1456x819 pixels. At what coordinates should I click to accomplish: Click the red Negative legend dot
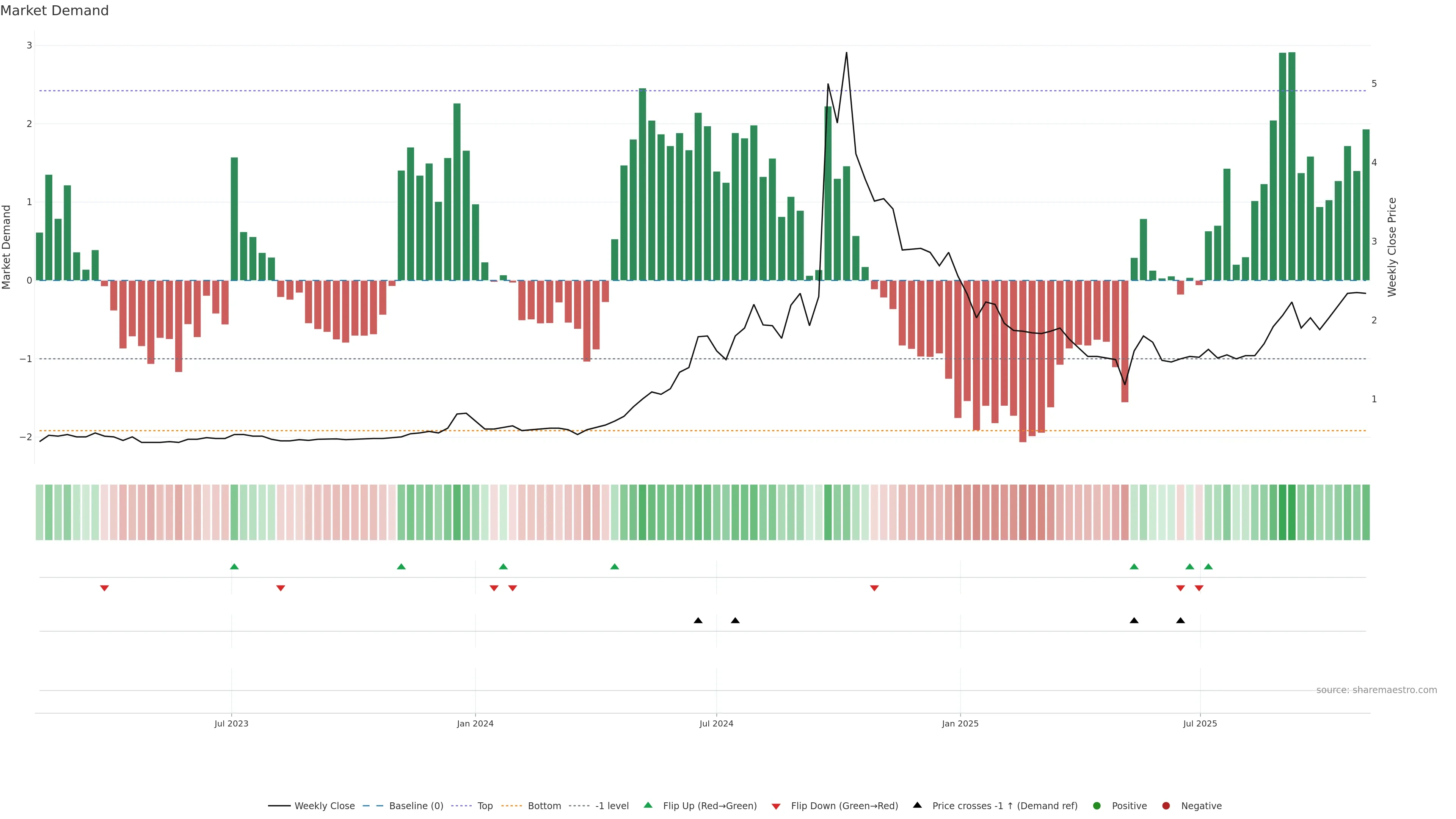coord(1166,805)
